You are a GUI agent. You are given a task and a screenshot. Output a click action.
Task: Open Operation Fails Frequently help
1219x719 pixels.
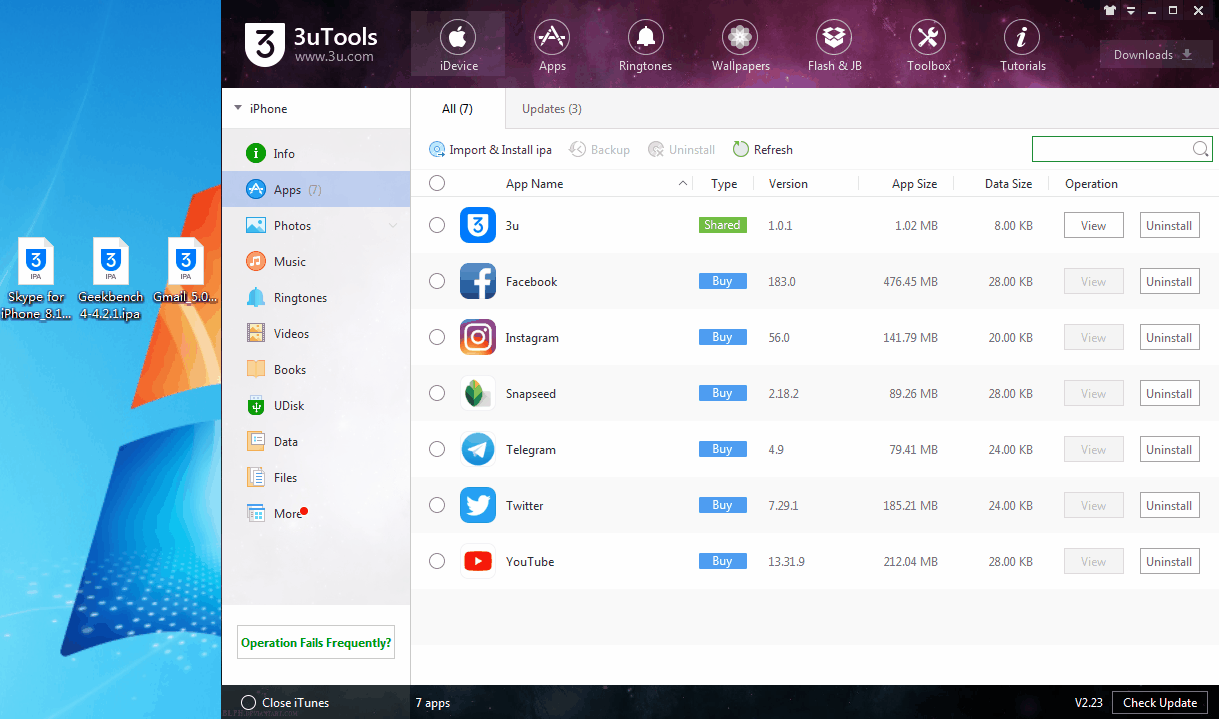(x=316, y=643)
